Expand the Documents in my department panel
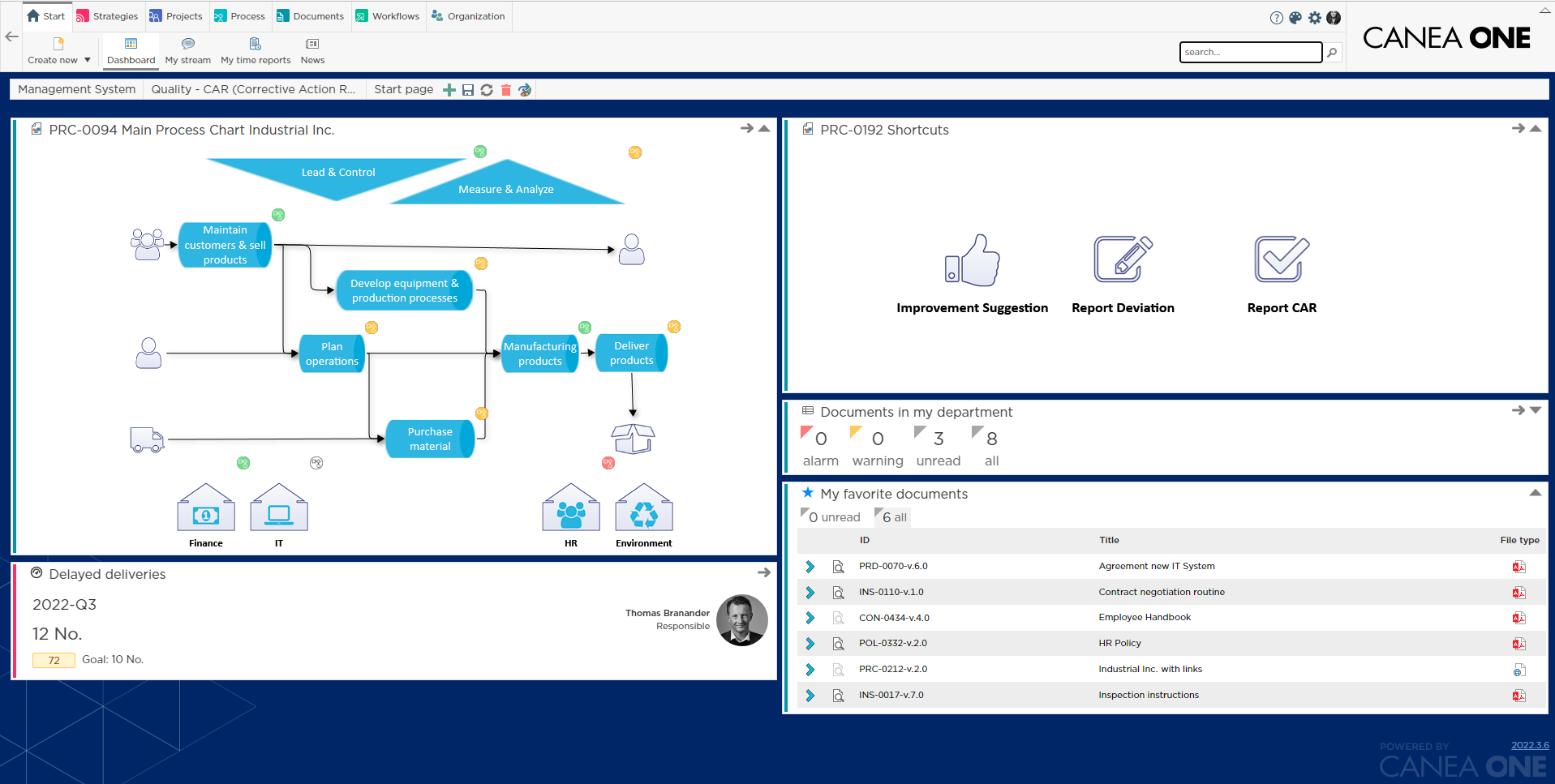 coord(1536,410)
